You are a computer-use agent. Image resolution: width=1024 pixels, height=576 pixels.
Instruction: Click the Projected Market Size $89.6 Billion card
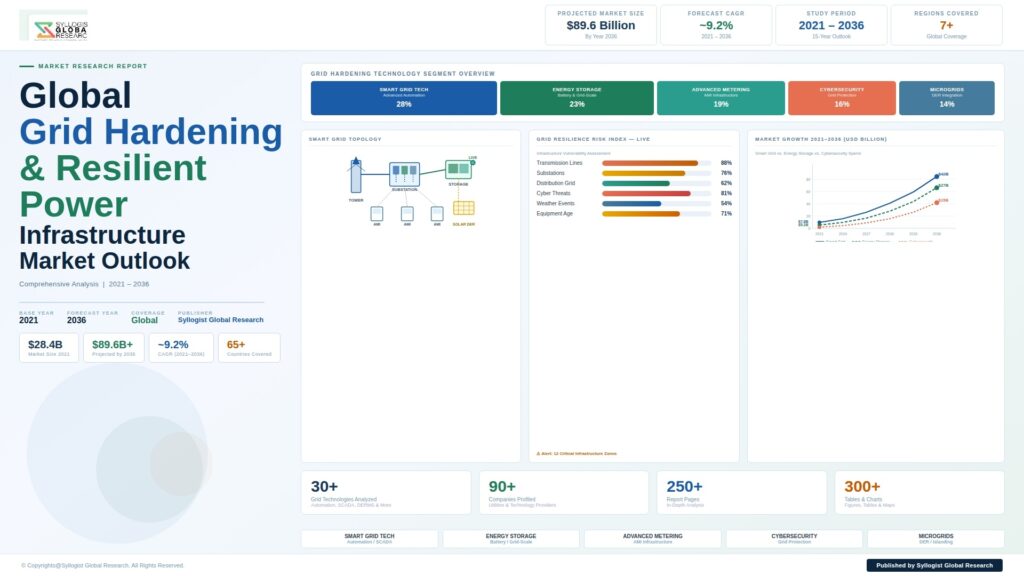[x=600, y=25]
